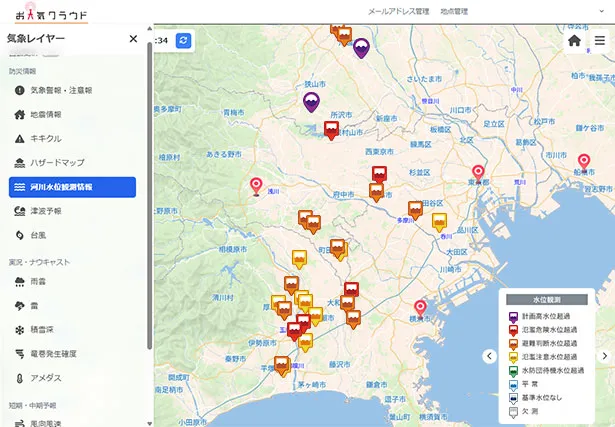Click the blue refresh button on map
This screenshot has width=615, height=427.
pos(183,40)
